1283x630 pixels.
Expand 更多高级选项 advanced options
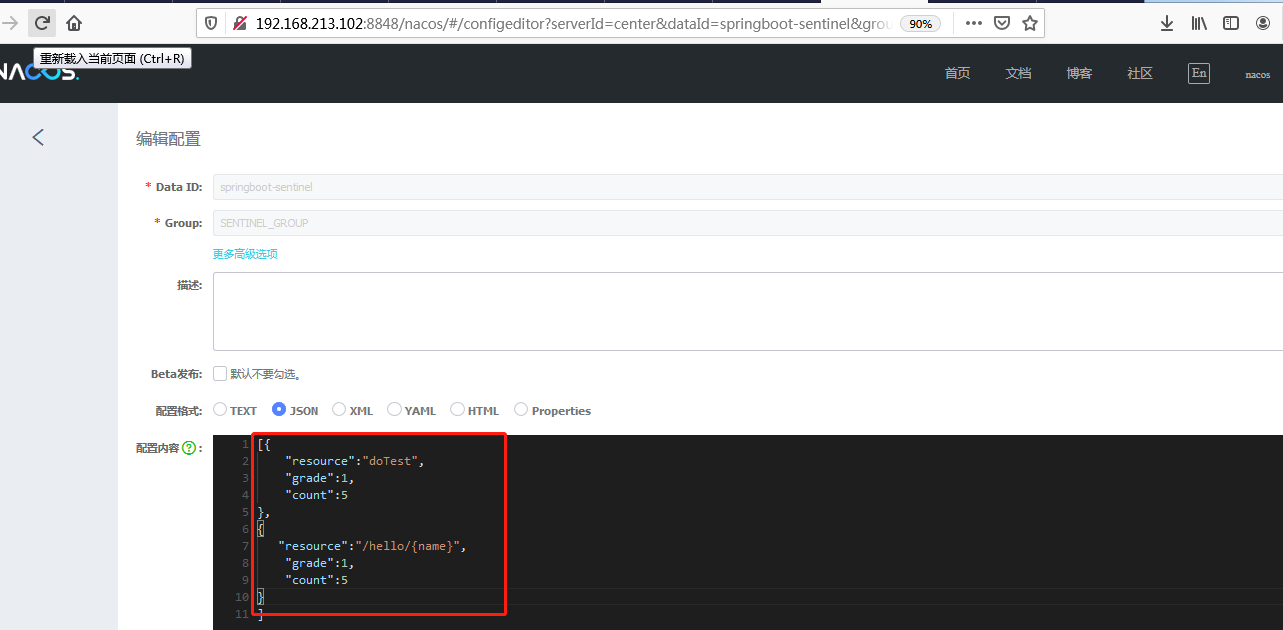[244, 253]
